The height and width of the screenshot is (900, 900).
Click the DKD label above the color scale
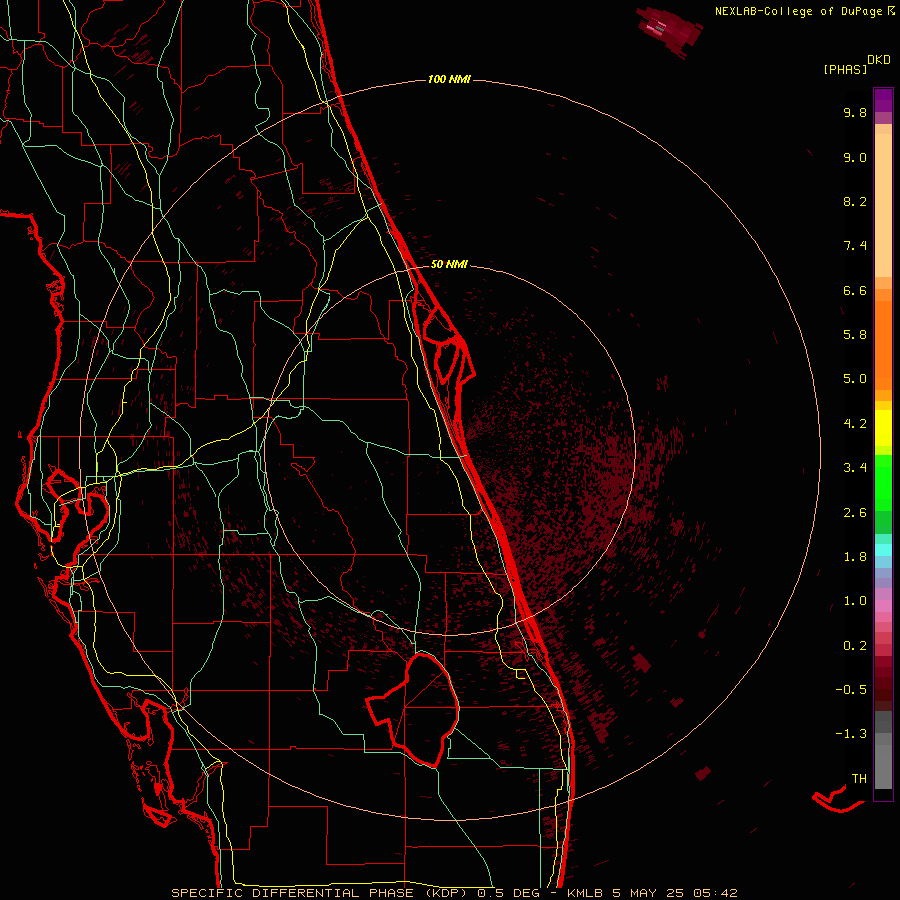pyautogui.click(x=879, y=60)
